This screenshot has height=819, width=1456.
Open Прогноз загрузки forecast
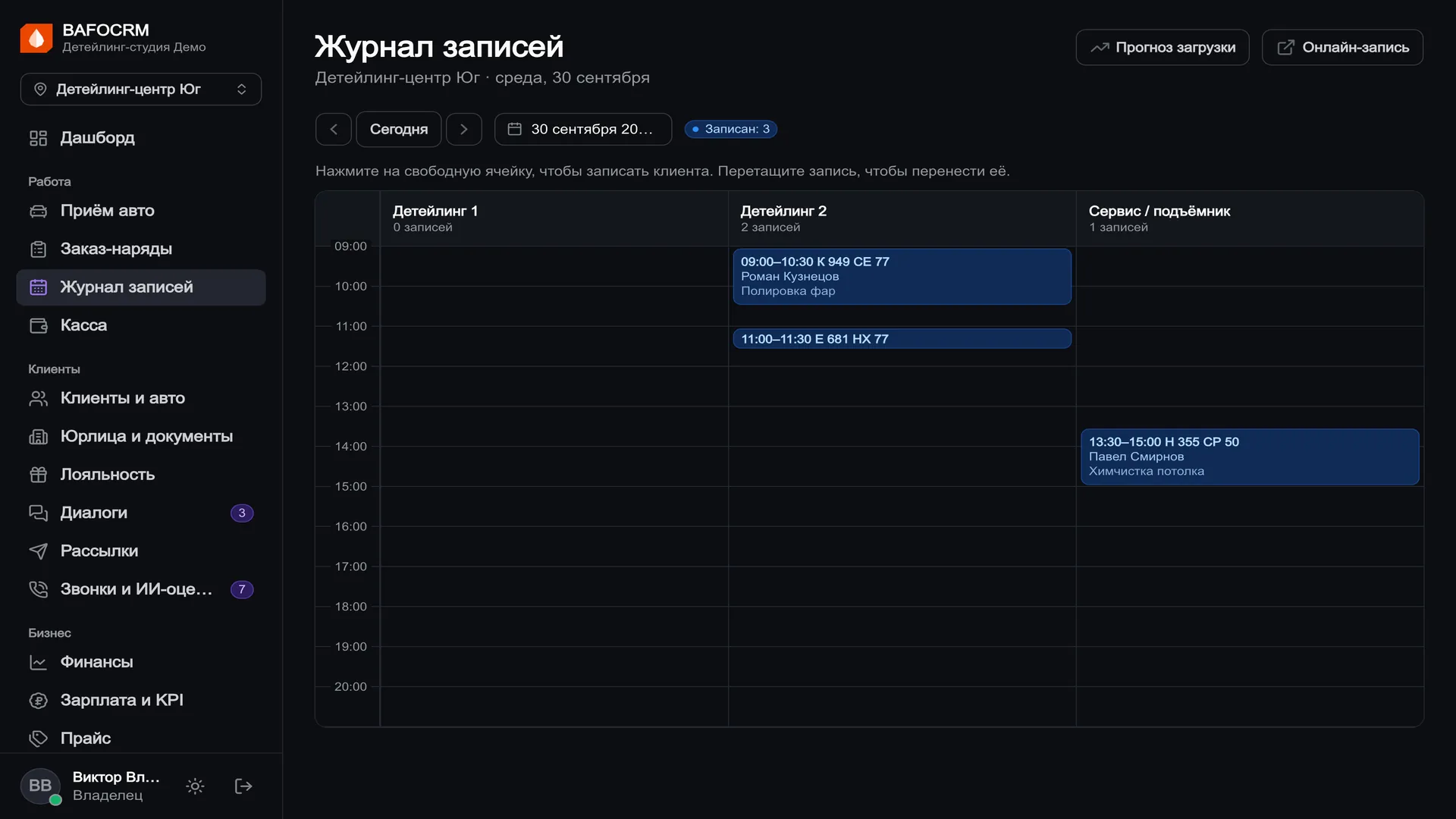(1163, 47)
